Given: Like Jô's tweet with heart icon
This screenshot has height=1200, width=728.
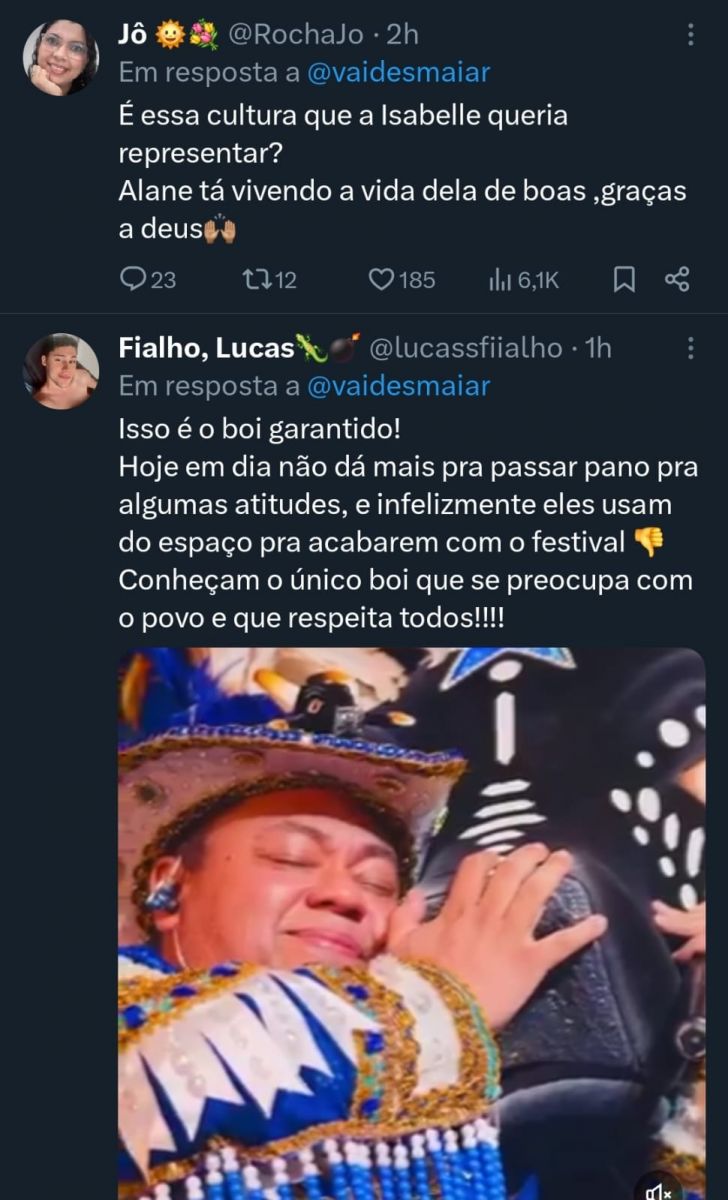Looking at the screenshot, I should click(382, 280).
